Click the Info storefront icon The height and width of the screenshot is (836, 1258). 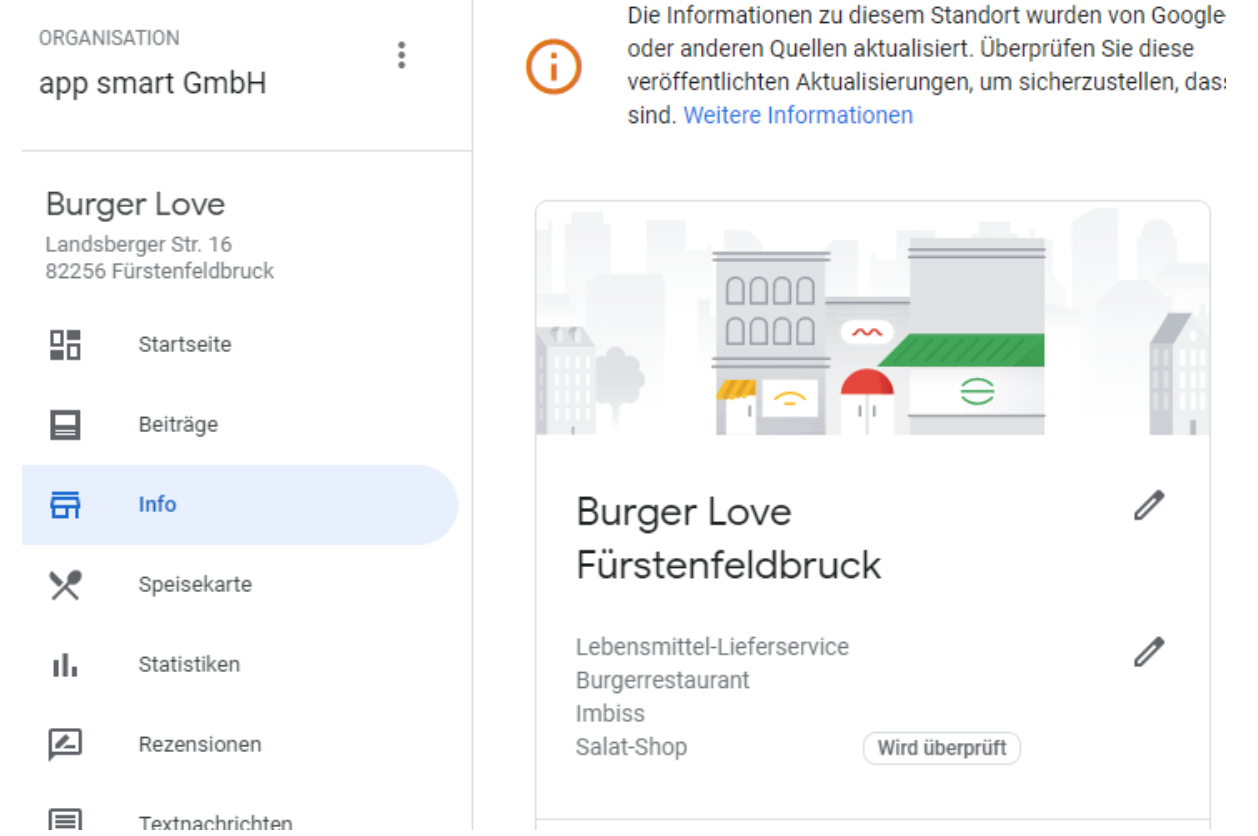tap(66, 505)
